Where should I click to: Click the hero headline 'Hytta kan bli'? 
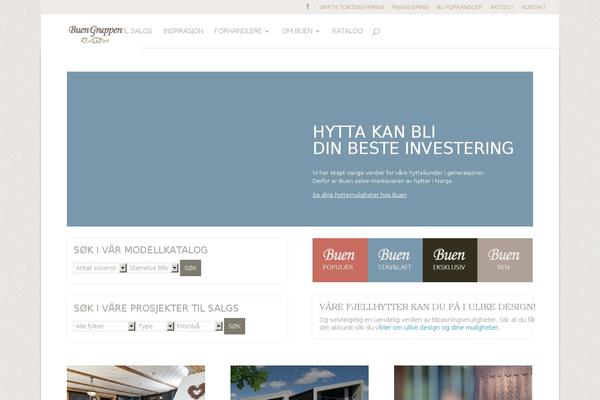click(x=374, y=132)
